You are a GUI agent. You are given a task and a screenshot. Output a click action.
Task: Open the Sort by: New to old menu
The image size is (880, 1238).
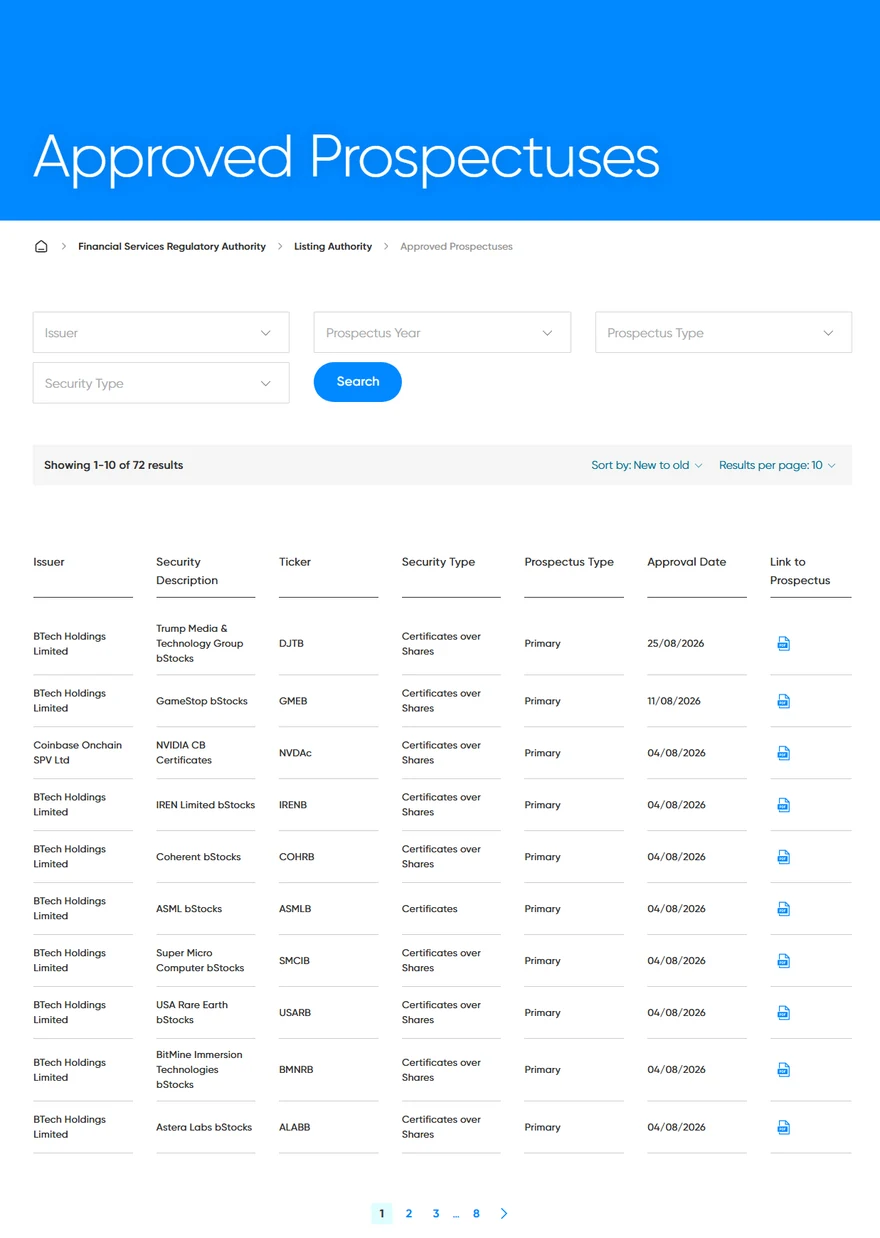point(647,465)
